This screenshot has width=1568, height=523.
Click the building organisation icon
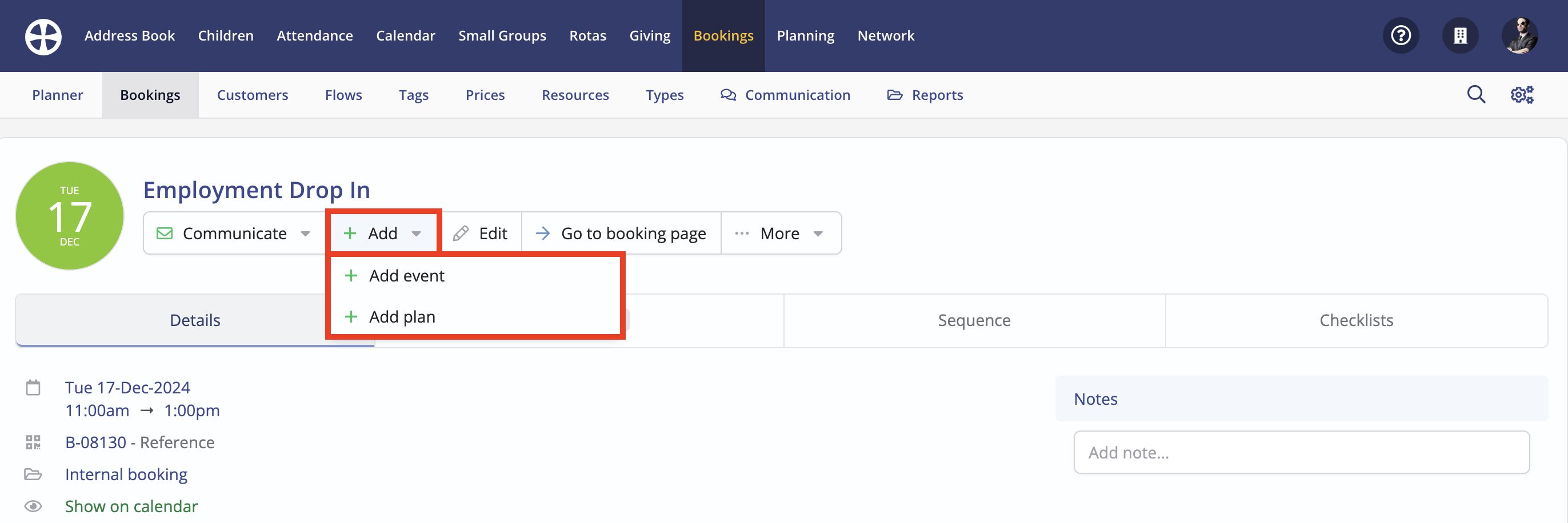tap(1460, 36)
